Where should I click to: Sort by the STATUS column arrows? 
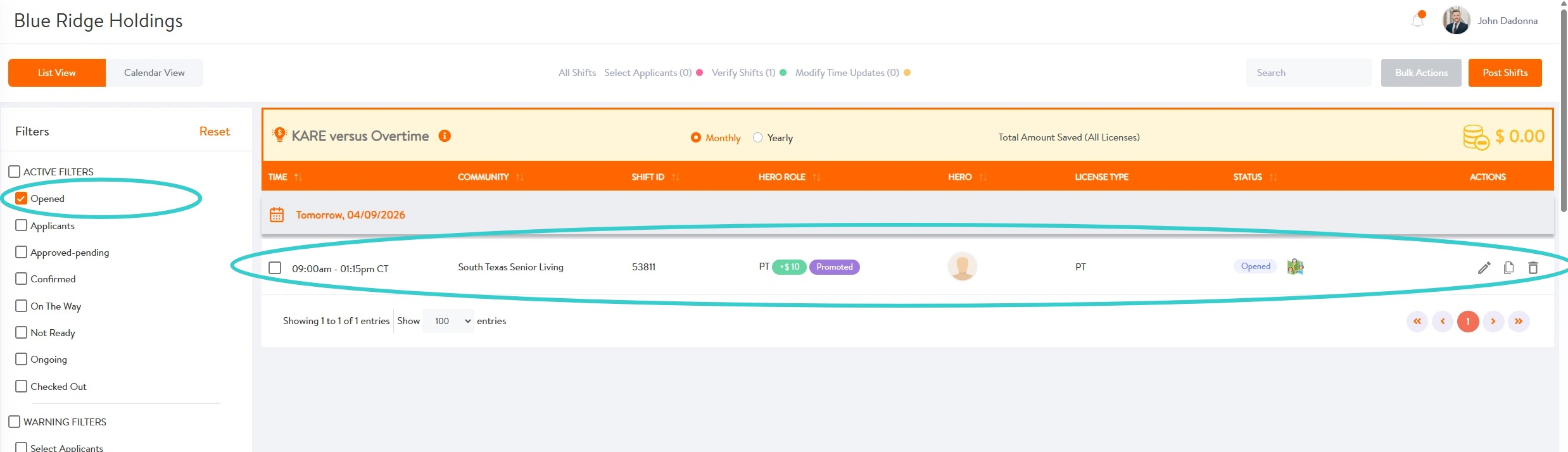(x=1273, y=177)
